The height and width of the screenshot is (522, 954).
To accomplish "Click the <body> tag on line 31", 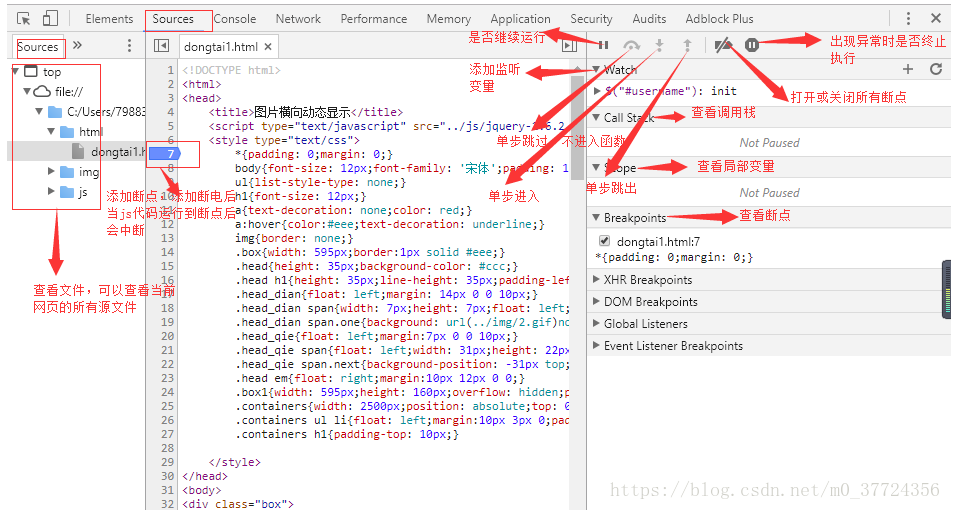I will [201, 490].
